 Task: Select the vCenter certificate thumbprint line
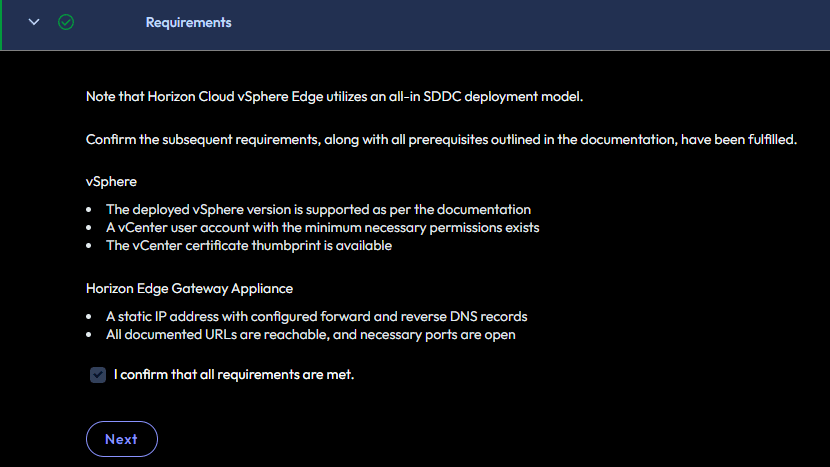coord(249,246)
